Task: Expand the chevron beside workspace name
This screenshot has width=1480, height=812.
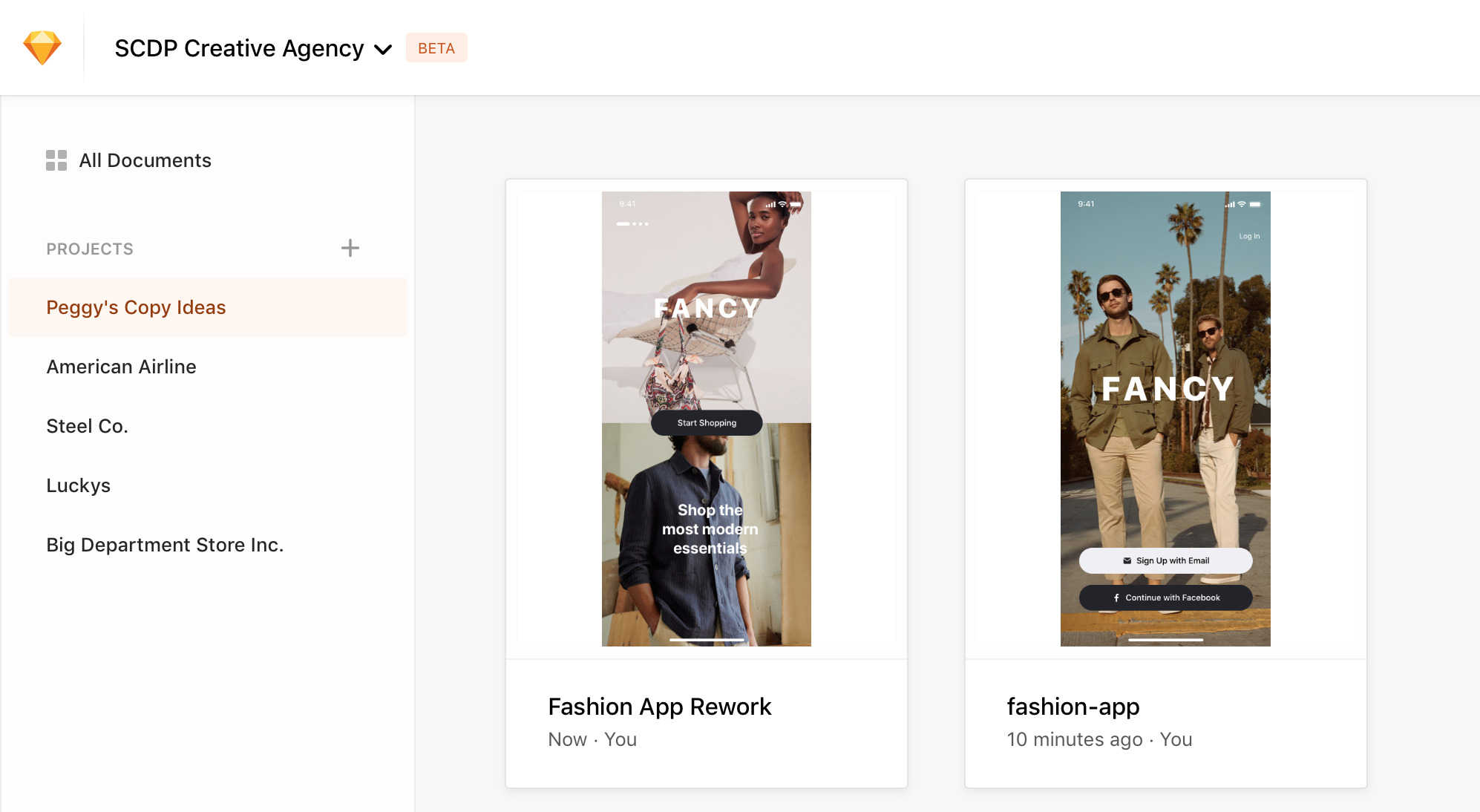Action: pyautogui.click(x=383, y=50)
